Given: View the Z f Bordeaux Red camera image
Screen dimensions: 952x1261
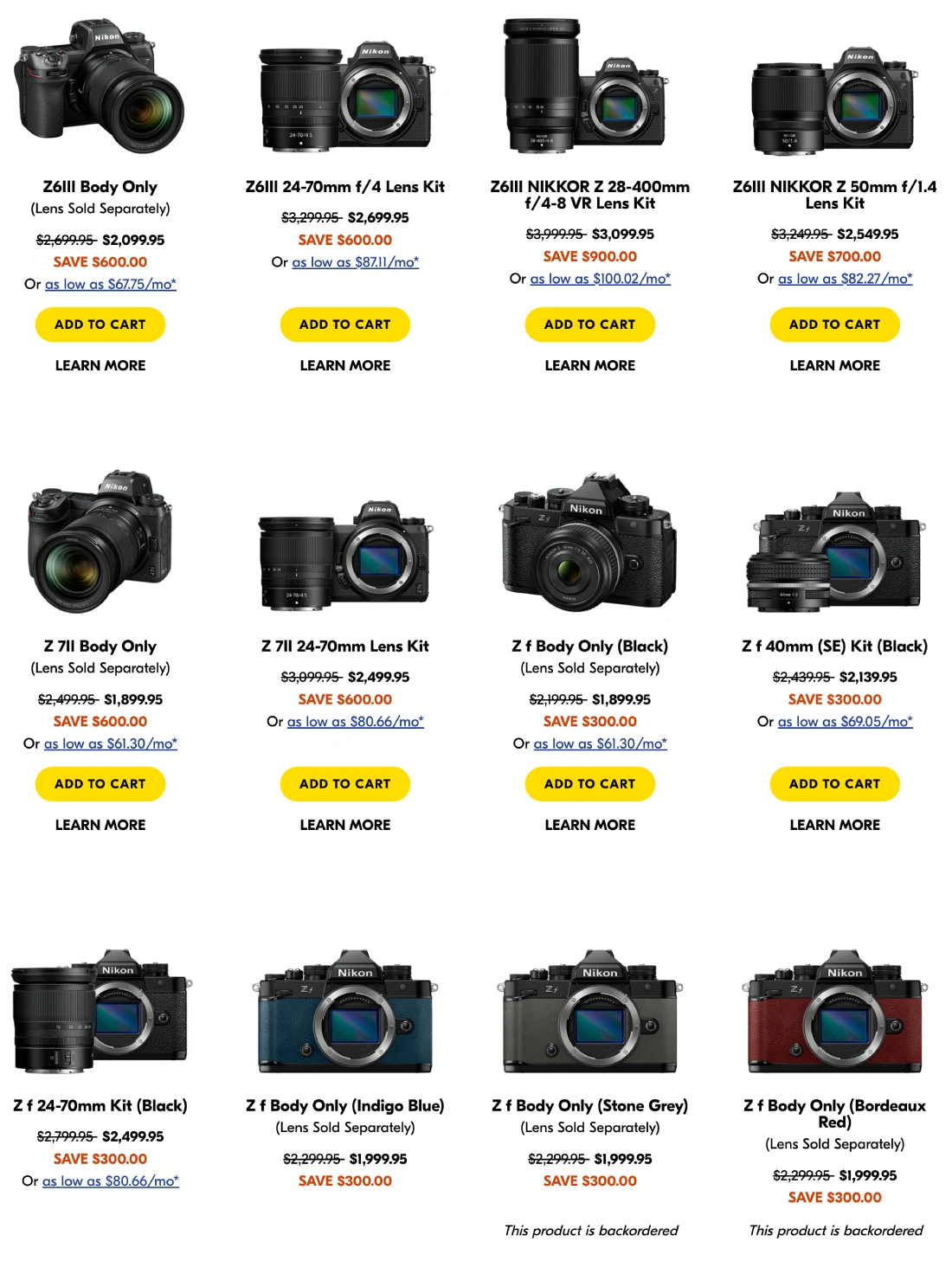Looking at the screenshot, I should pyautogui.click(x=835, y=1011).
